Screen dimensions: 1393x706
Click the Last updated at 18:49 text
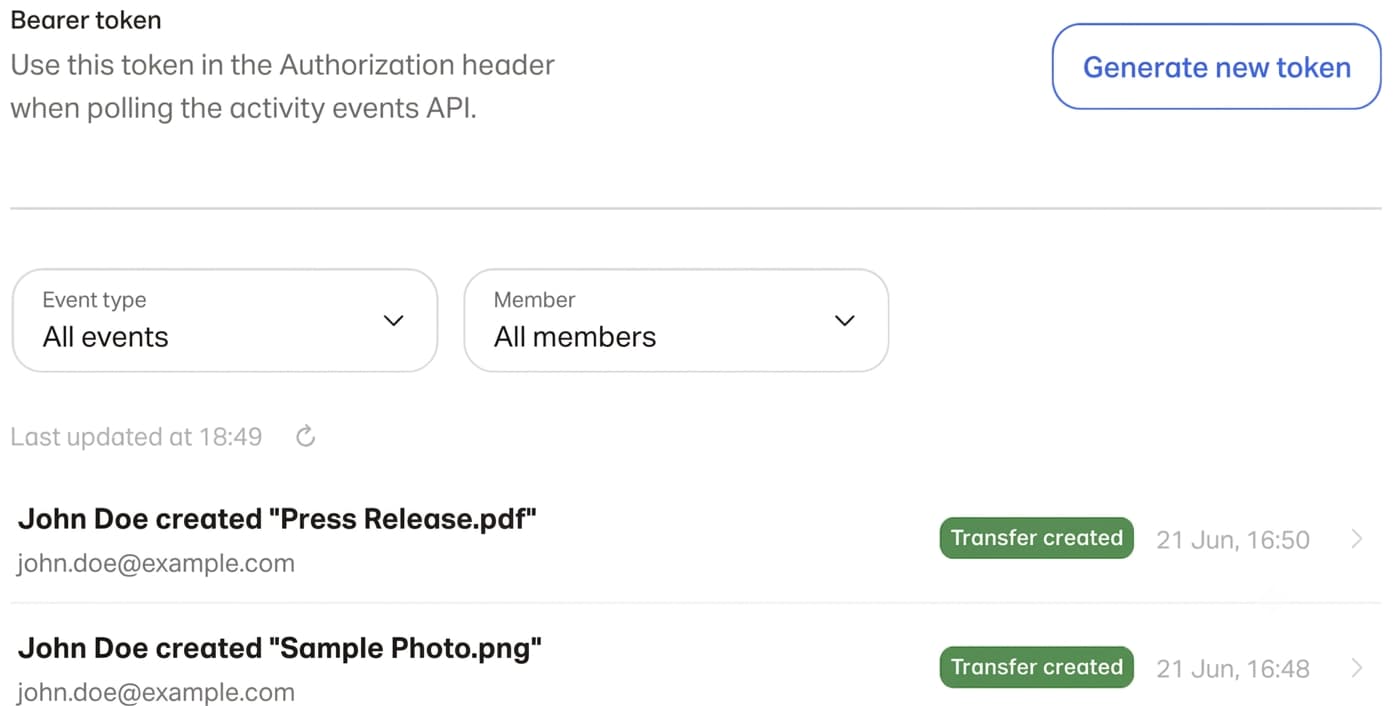pos(136,437)
